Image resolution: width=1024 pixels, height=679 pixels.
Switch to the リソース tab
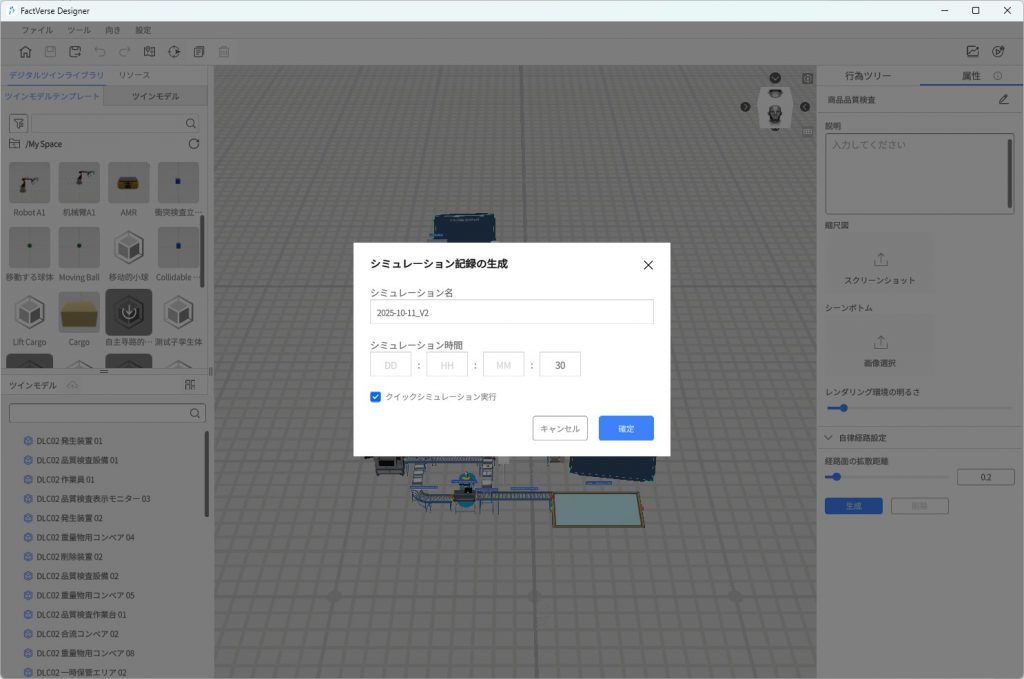coord(134,76)
